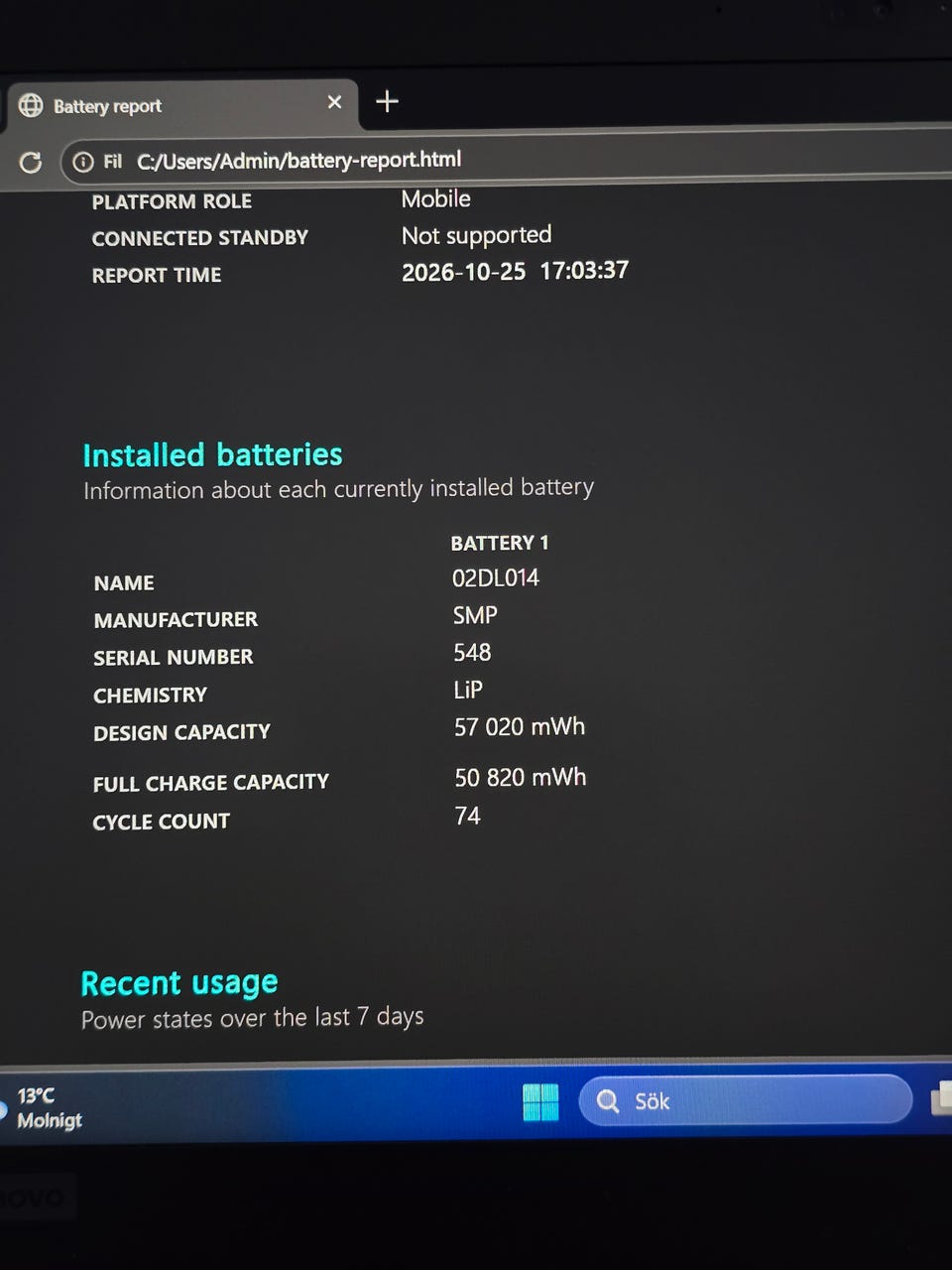The height and width of the screenshot is (1270, 952).
Task: Click the manufacturer value SMP
Action: click(475, 615)
